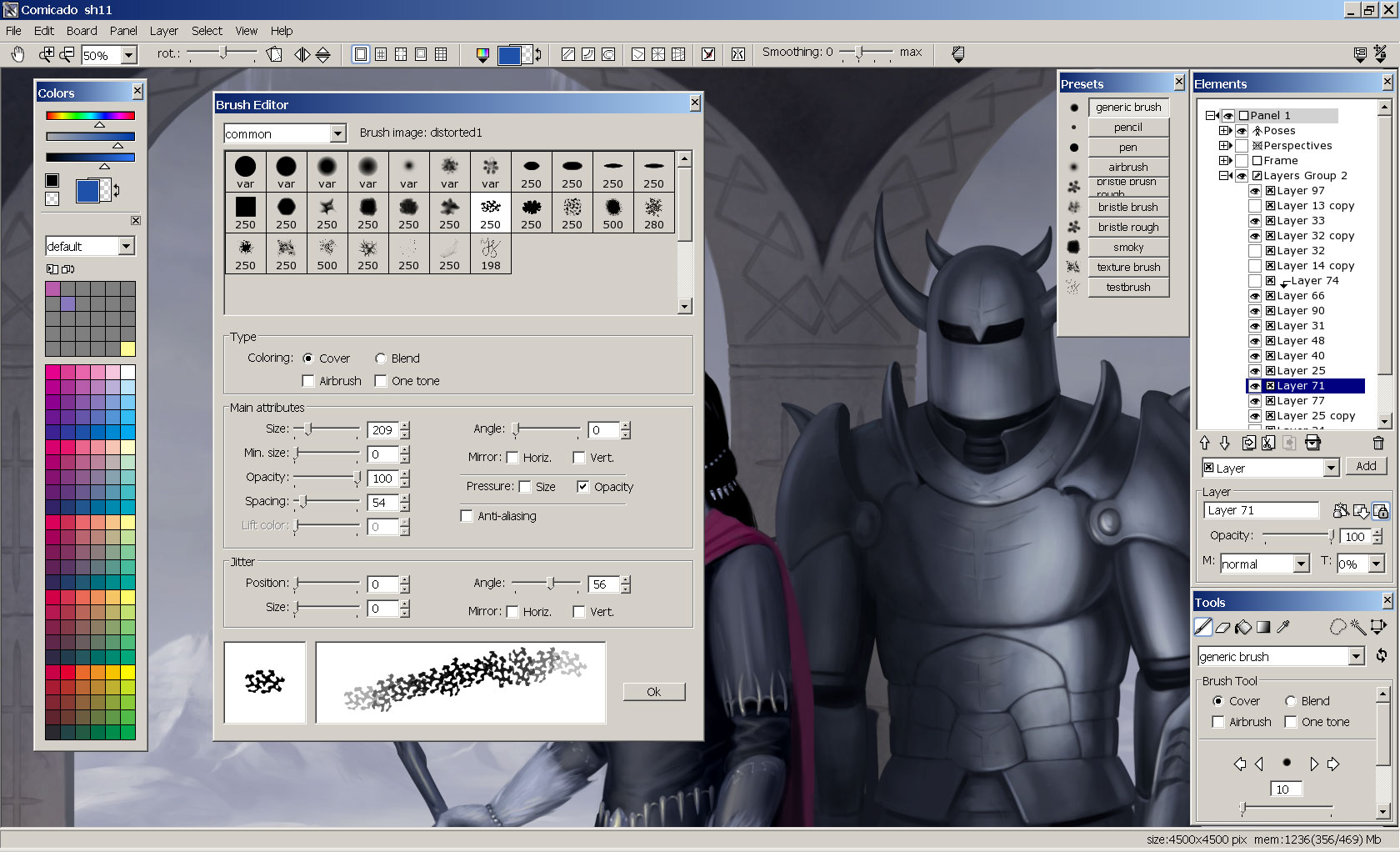The height and width of the screenshot is (852, 1400).
Task: Open the Select menu
Action: click(206, 30)
